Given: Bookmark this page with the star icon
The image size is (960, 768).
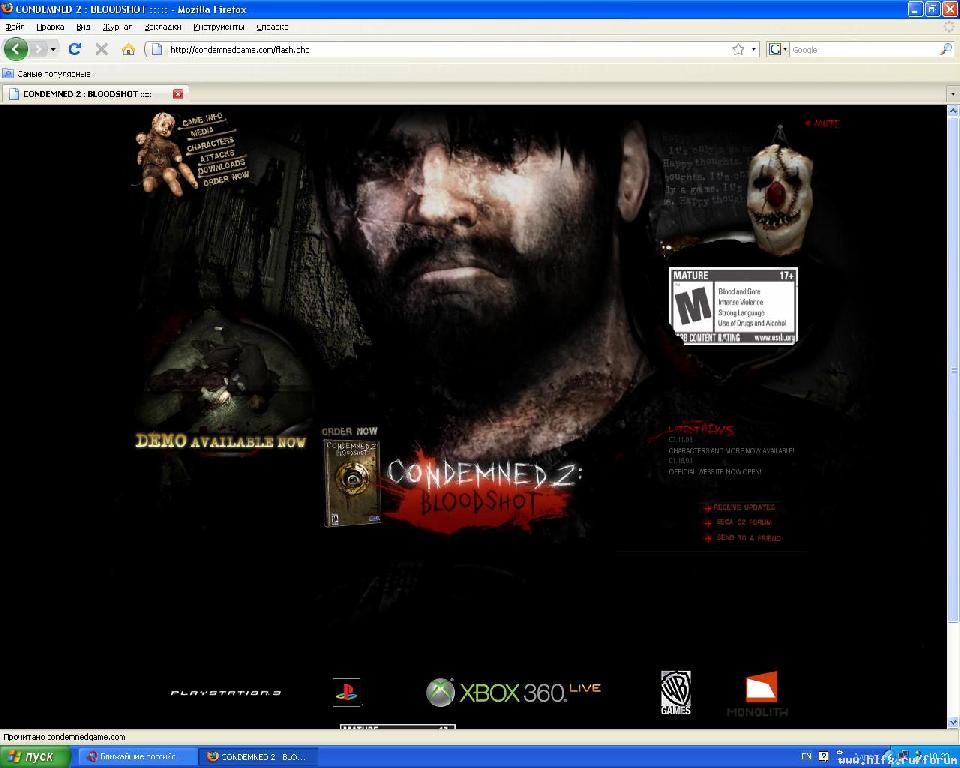Looking at the screenshot, I should (738, 49).
